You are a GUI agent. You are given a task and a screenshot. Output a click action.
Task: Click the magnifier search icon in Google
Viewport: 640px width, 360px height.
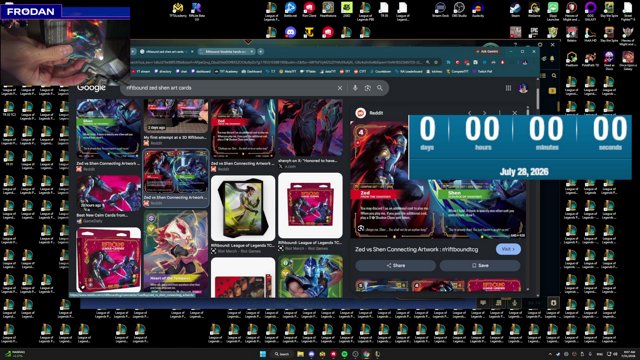[x=380, y=88]
